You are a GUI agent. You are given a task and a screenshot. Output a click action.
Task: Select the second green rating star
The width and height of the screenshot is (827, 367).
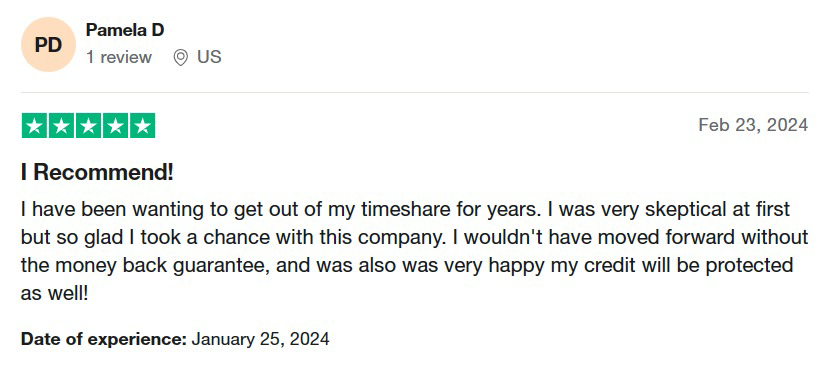click(62, 125)
